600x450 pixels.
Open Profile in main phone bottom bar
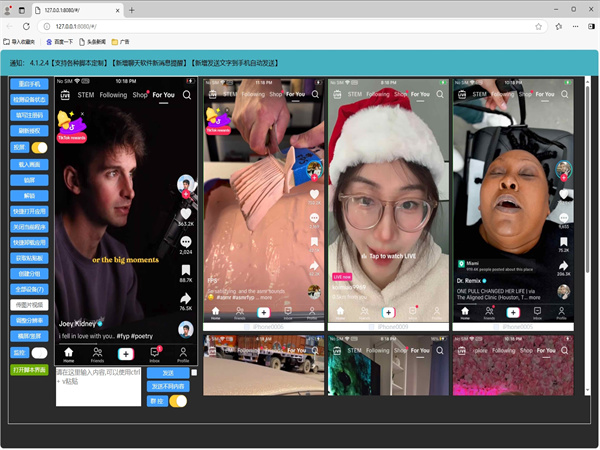183,353
